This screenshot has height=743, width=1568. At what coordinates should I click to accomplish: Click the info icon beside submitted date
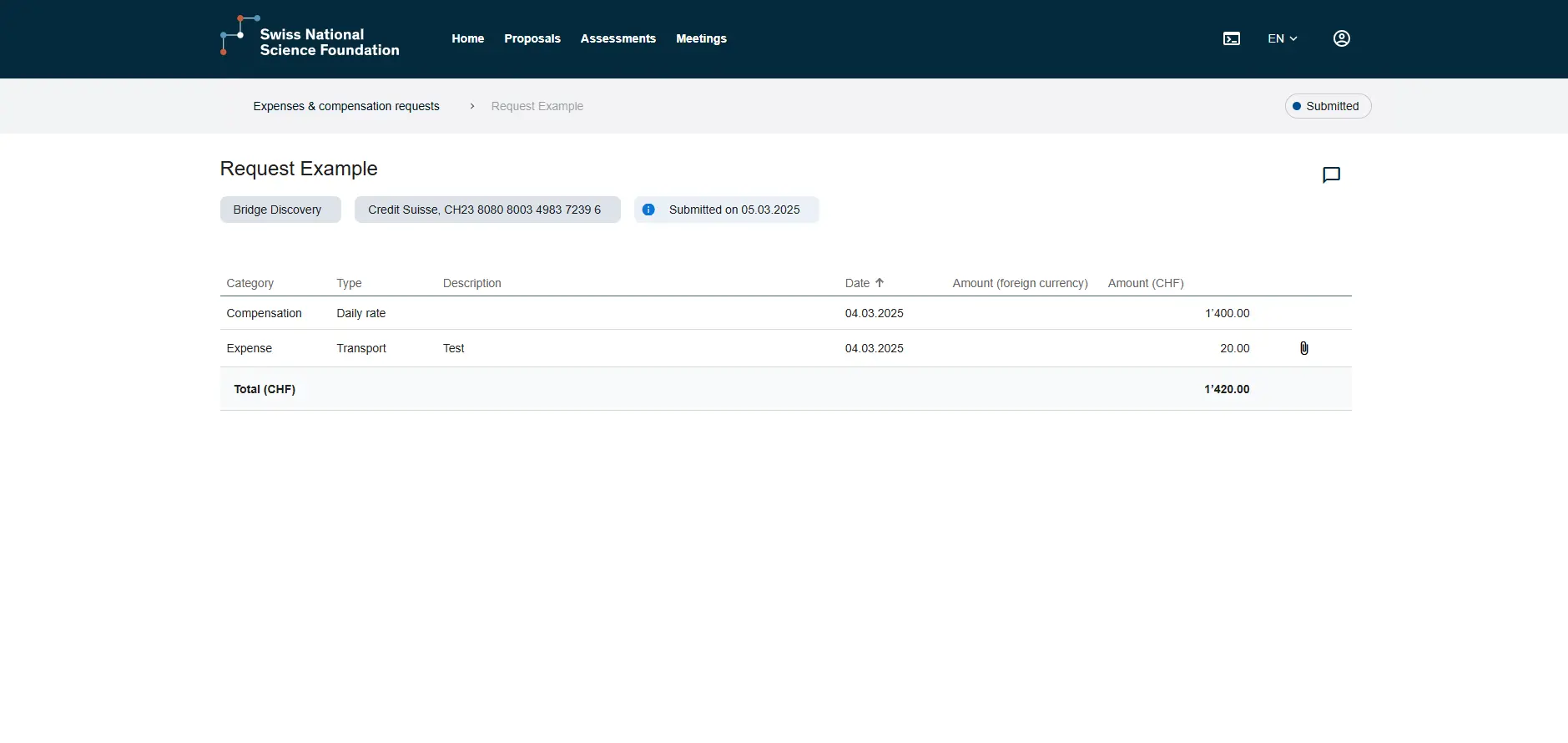point(648,210)
